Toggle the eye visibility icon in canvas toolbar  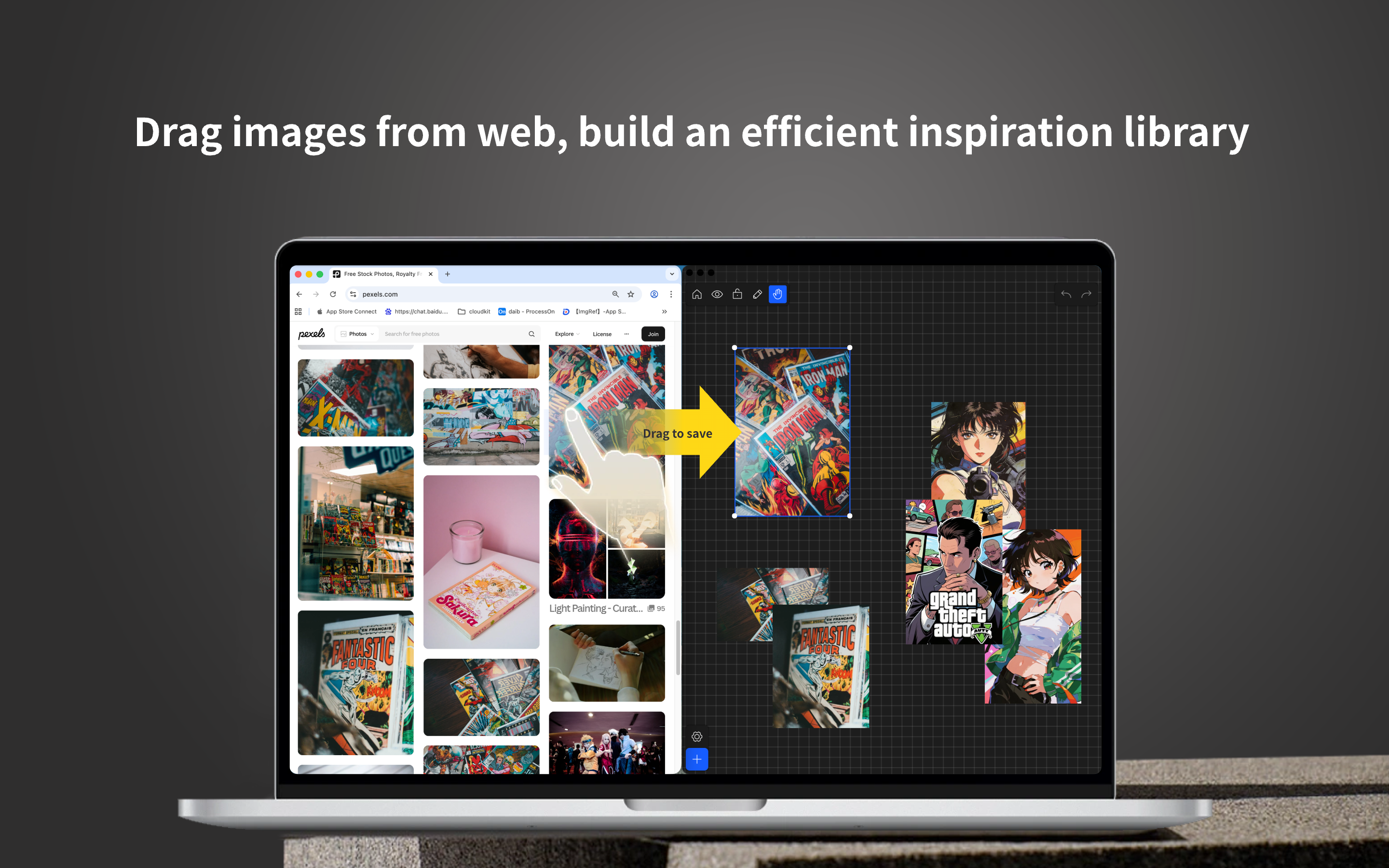(x=717, y=294)
